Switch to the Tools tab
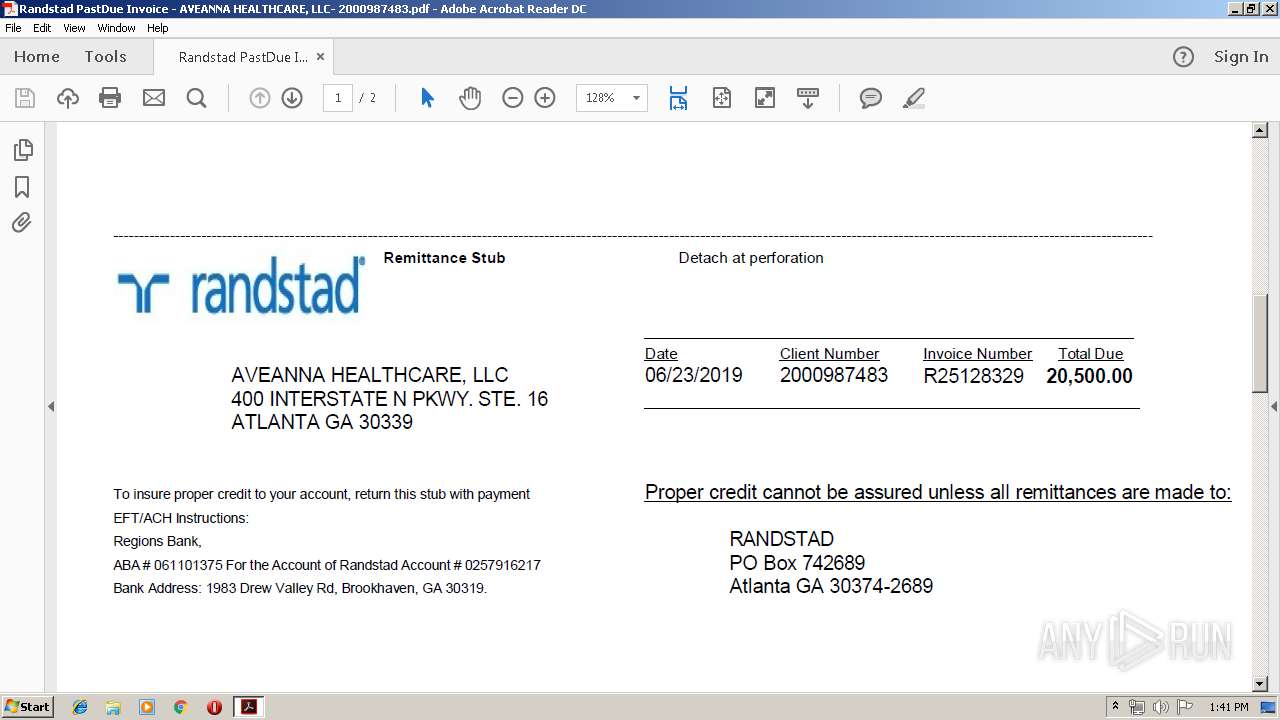1280x720 pixels. [105, 57]
